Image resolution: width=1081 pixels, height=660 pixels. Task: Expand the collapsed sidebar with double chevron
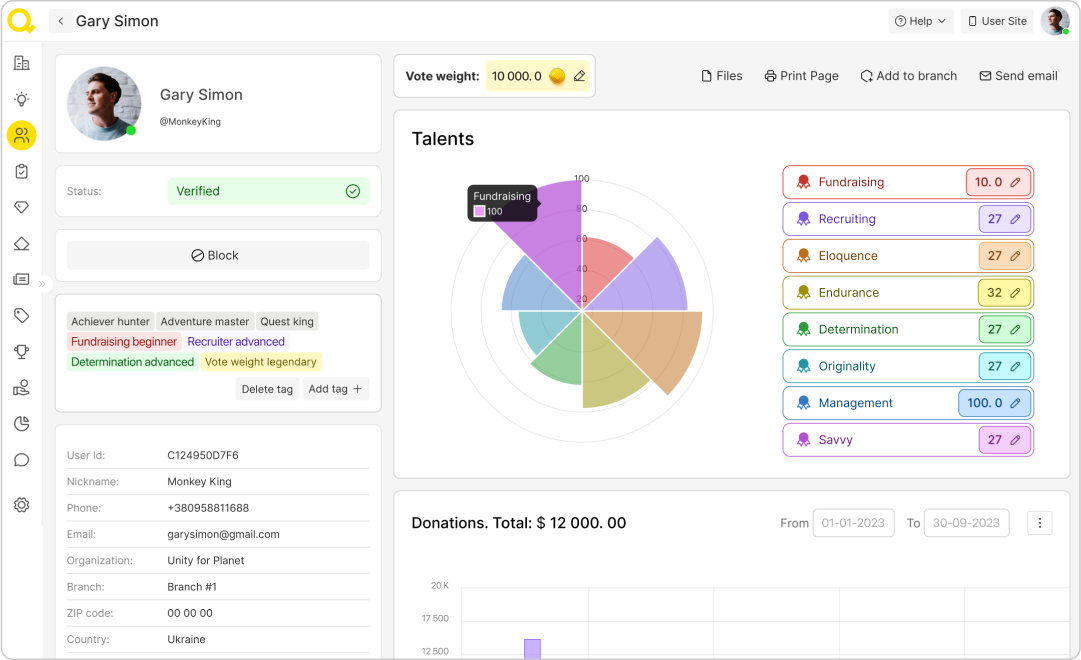(x=42, y=284)
